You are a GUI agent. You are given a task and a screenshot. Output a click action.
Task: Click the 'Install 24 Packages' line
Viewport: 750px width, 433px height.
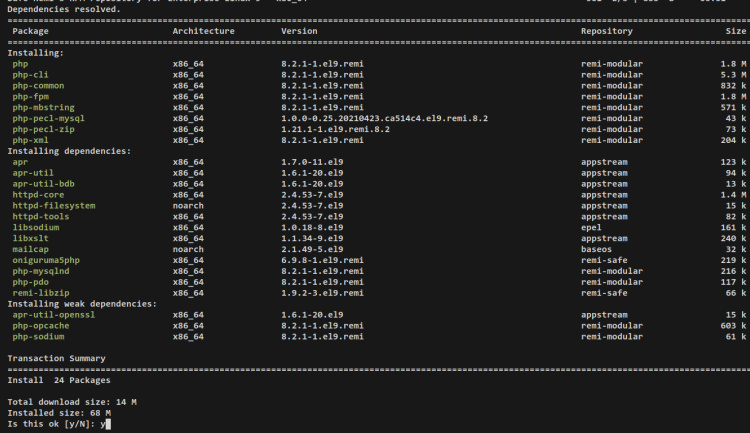tap(59, 380)
